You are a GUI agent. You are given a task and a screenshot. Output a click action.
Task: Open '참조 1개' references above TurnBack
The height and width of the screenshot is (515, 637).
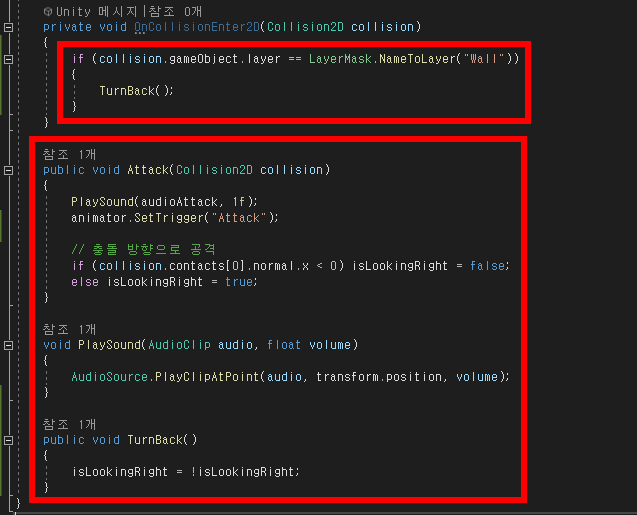pyautogui.click(x=69, y=424)
